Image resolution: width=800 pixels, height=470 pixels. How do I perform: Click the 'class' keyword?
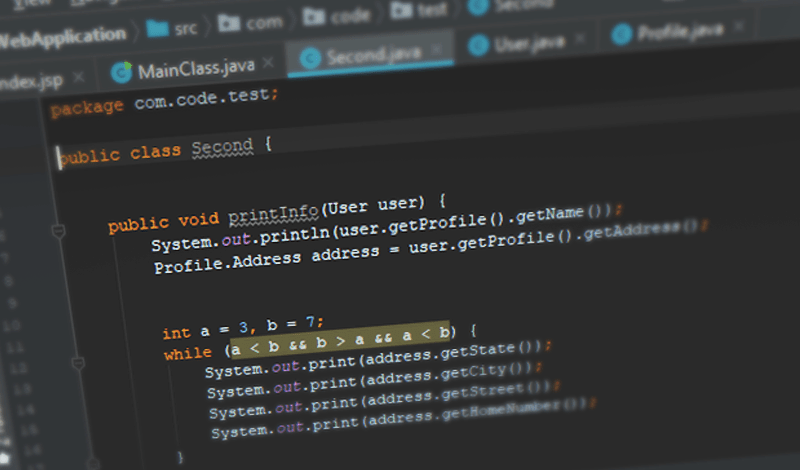click(156, 152)
